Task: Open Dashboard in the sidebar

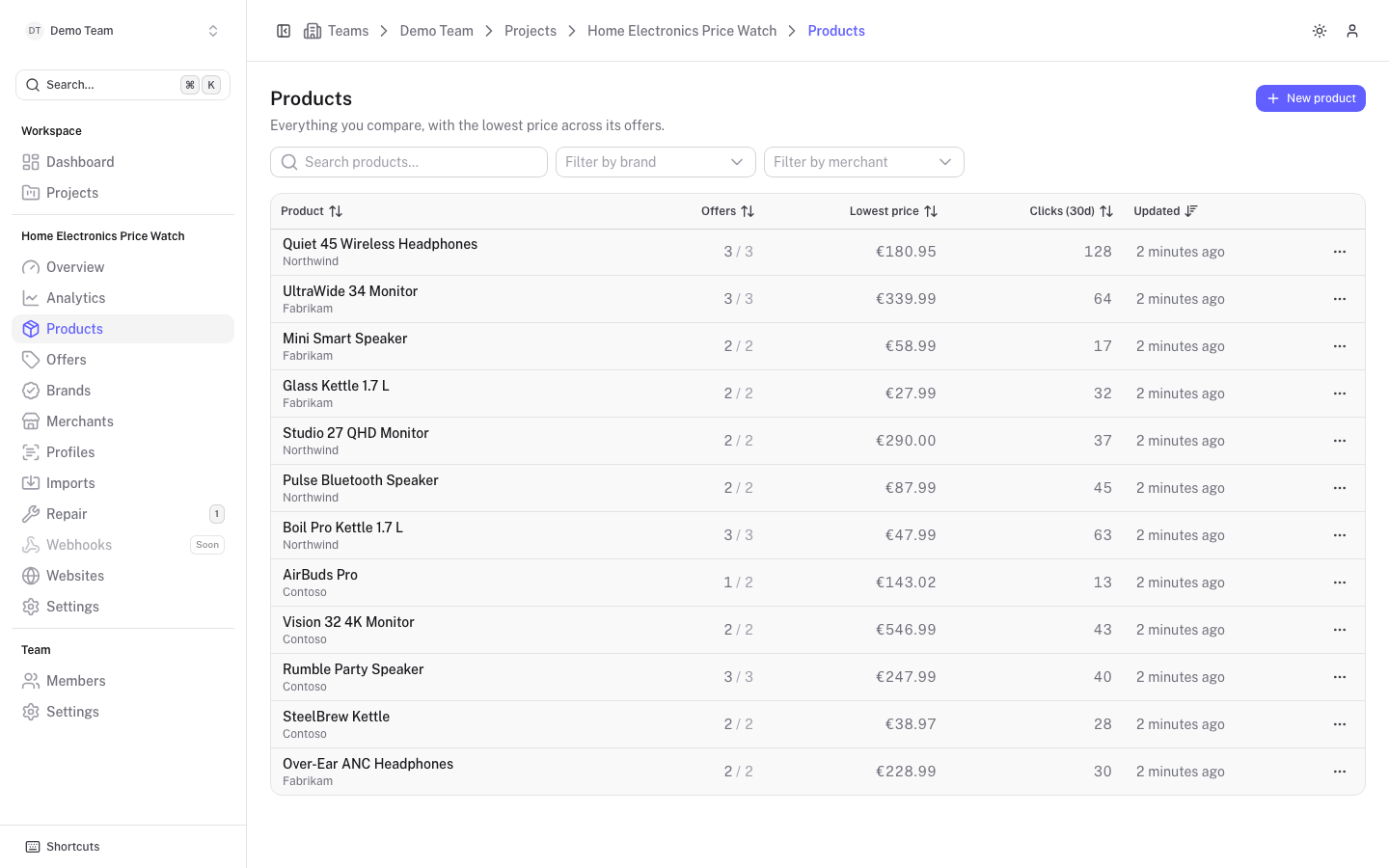Action: [123, 162]
